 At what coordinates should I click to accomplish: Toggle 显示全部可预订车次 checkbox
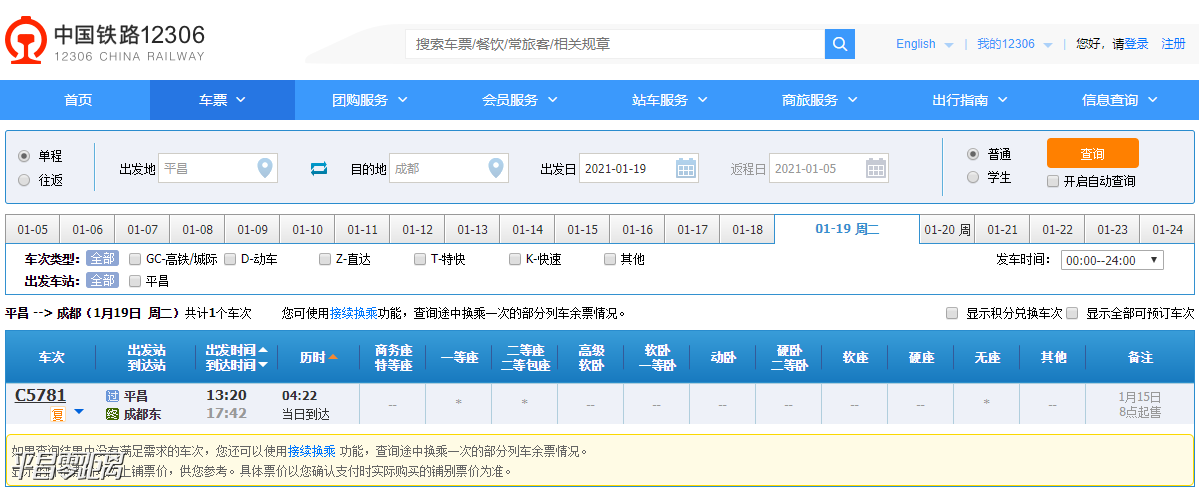tap(1072, 313)
